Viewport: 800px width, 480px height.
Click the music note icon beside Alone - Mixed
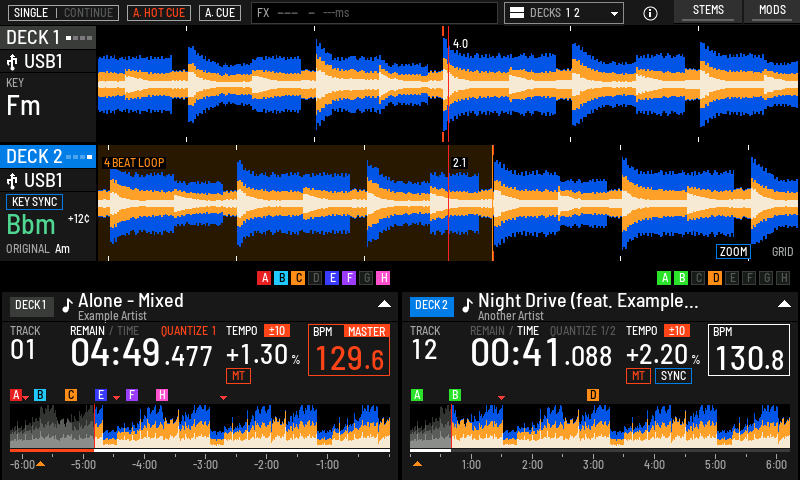[67, 305]
